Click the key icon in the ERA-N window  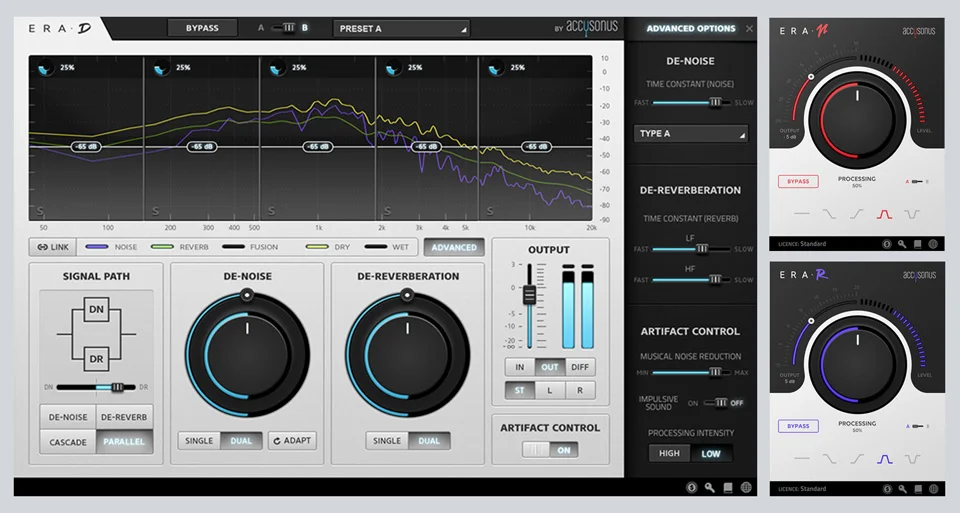coord(902,244)
